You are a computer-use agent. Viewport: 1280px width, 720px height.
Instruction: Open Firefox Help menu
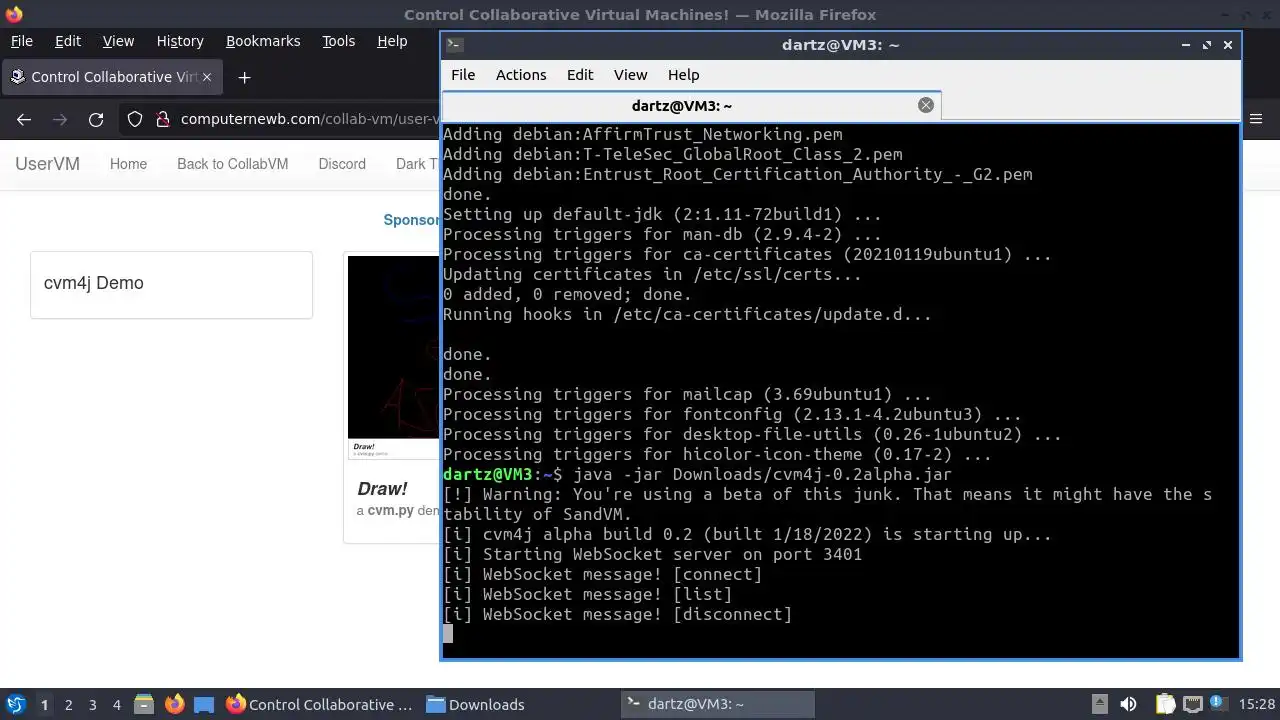tap(392, 41)
